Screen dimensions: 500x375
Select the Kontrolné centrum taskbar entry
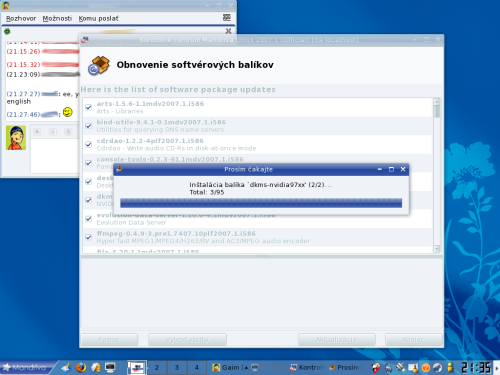click(307, 367)
